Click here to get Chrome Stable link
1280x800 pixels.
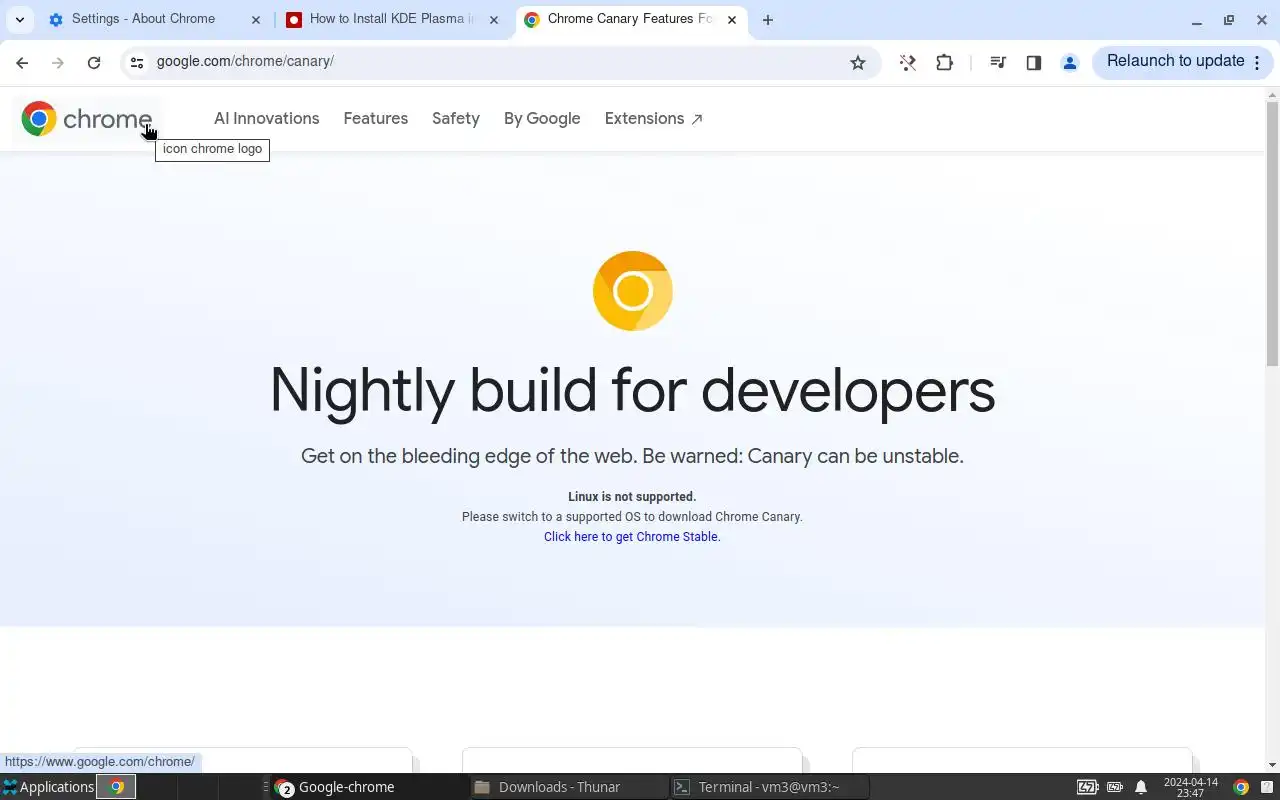632,537
